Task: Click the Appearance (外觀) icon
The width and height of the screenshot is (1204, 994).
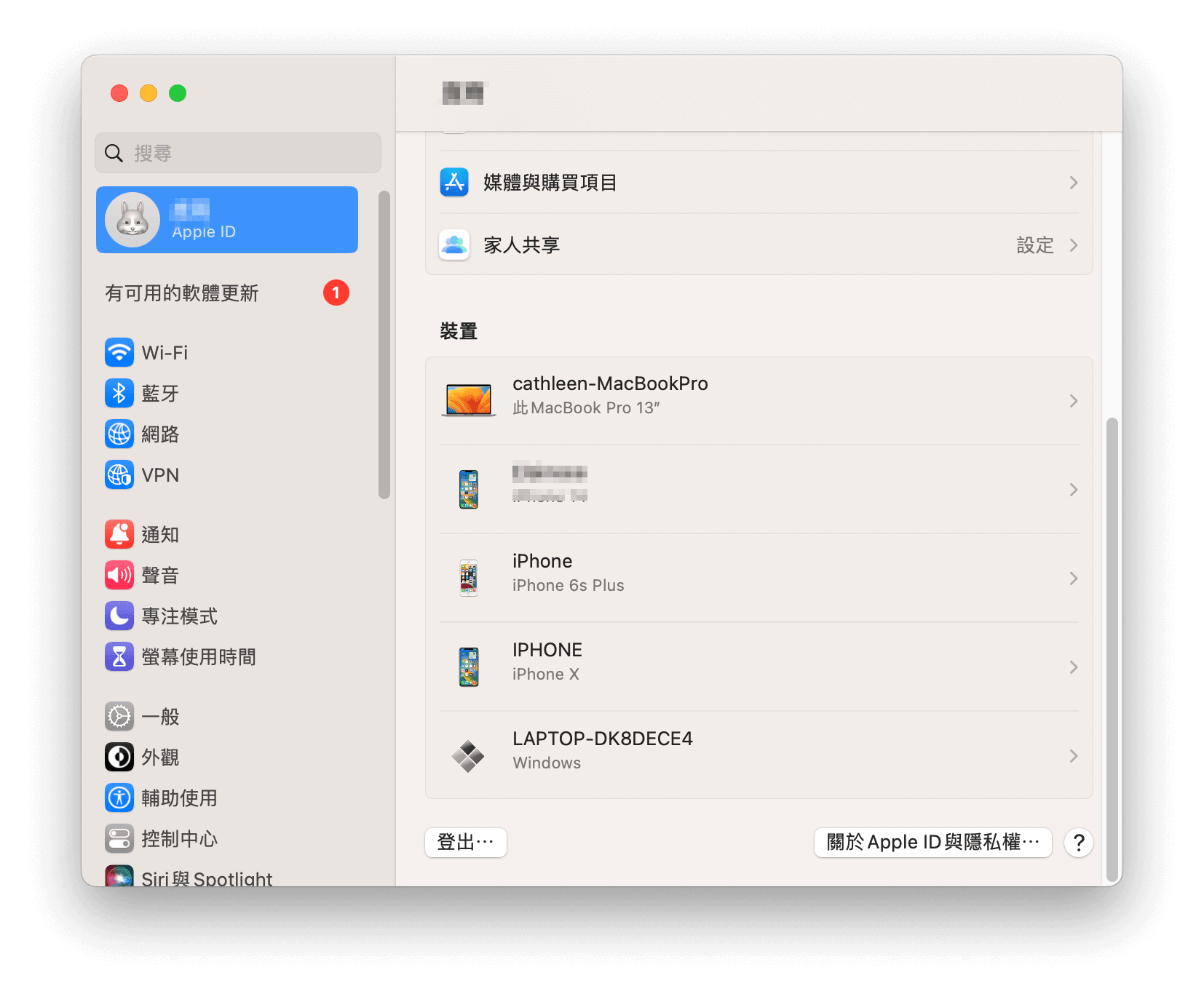Action: [119, 758]
